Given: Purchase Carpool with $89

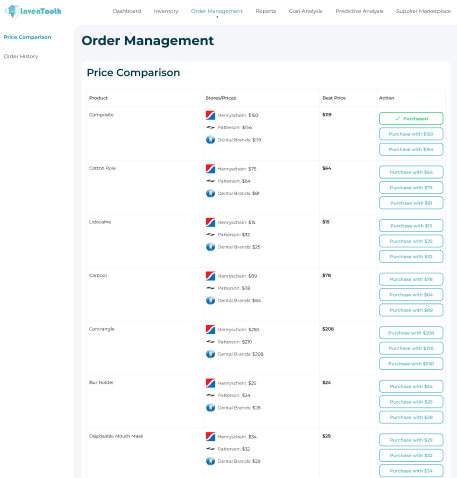Looking at the screenshot, I should tap(411, 310).
